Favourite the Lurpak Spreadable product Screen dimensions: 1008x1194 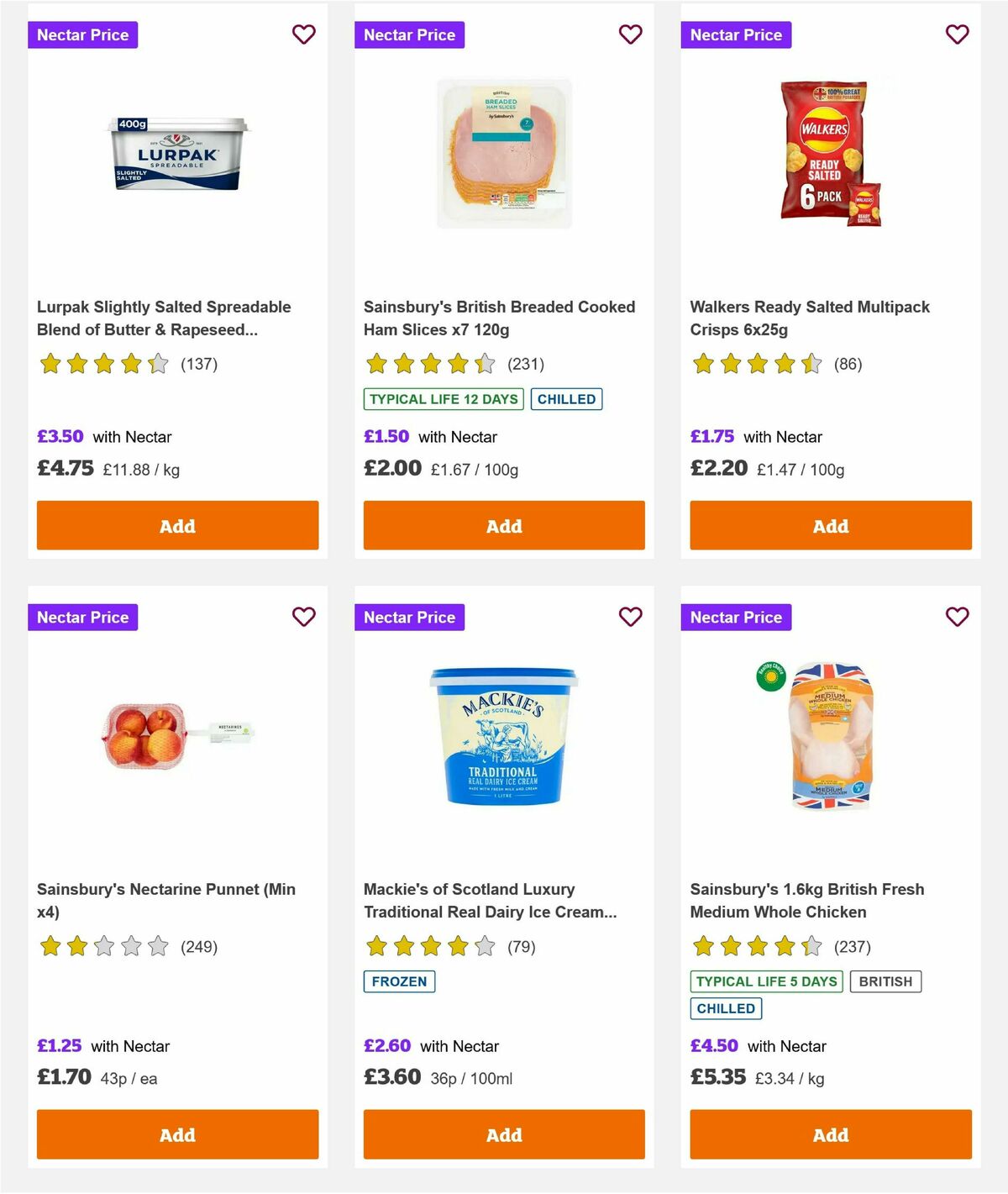[x=303, y=34]
